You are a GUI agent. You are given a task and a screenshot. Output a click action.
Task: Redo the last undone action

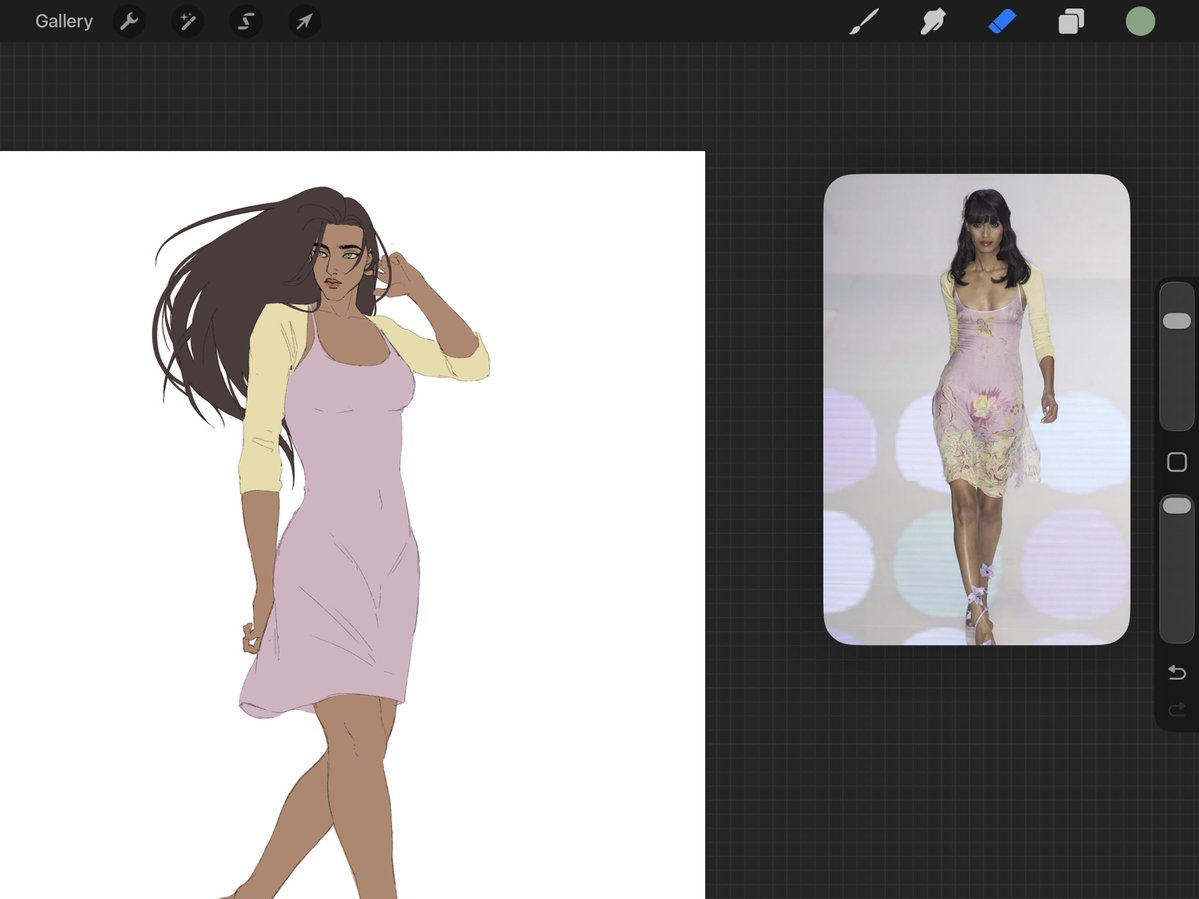tap(1177, 710)
